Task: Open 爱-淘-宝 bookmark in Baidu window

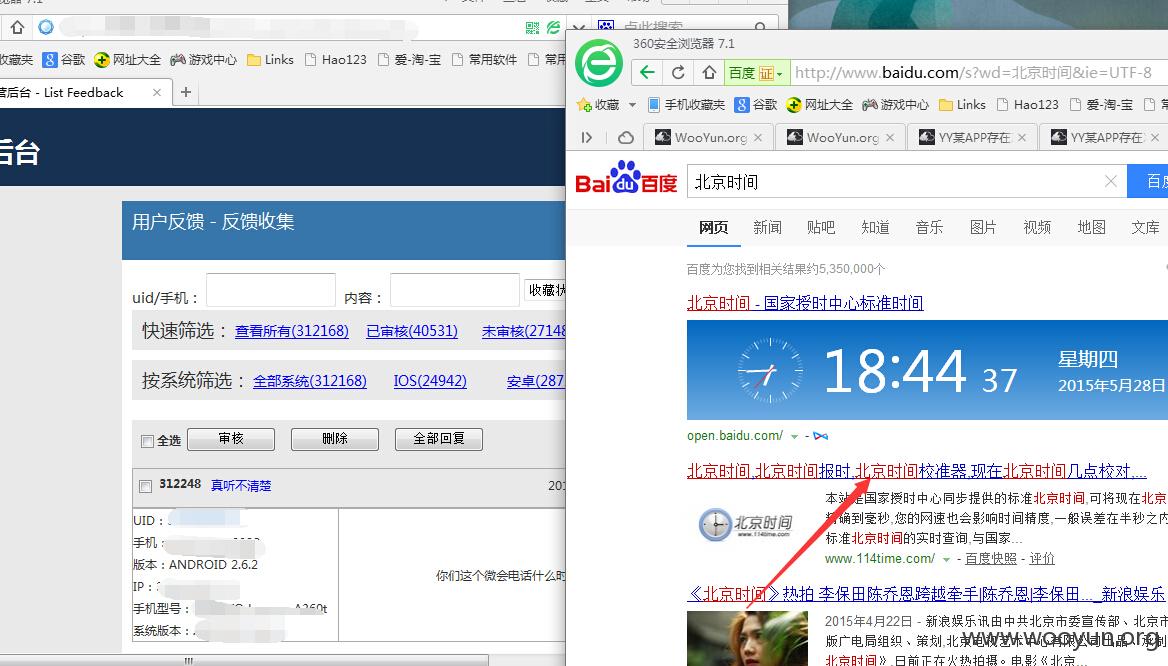Action: point(1102,105)
